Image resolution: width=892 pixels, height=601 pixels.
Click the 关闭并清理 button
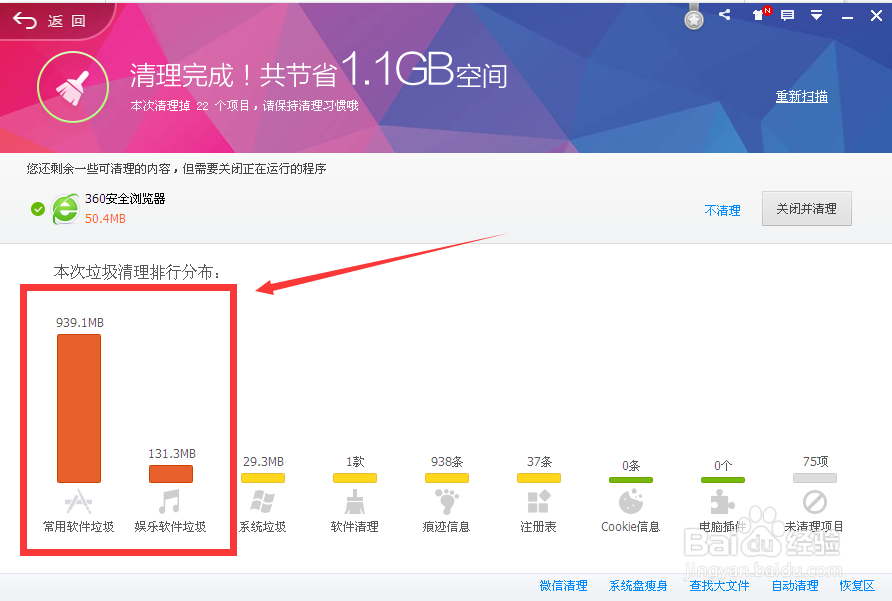(807, 209)
